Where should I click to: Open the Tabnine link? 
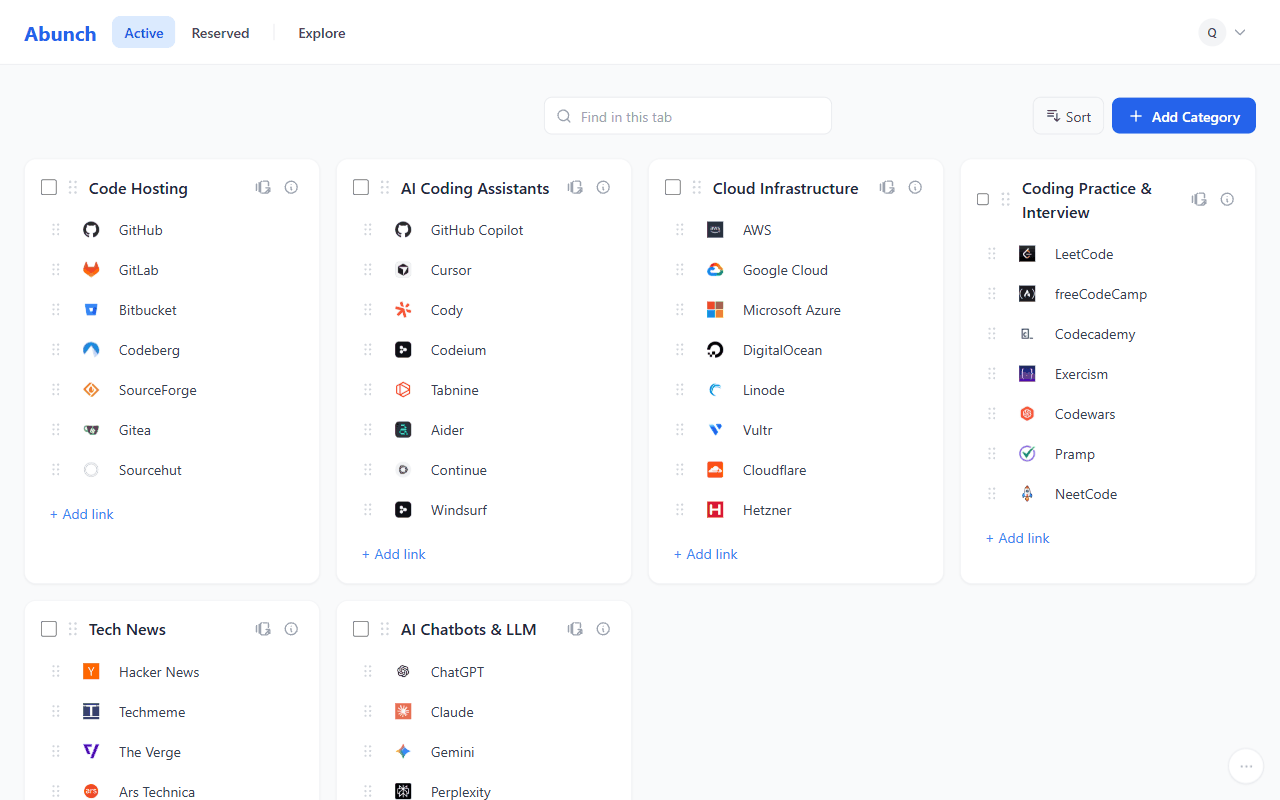point(455,390)
